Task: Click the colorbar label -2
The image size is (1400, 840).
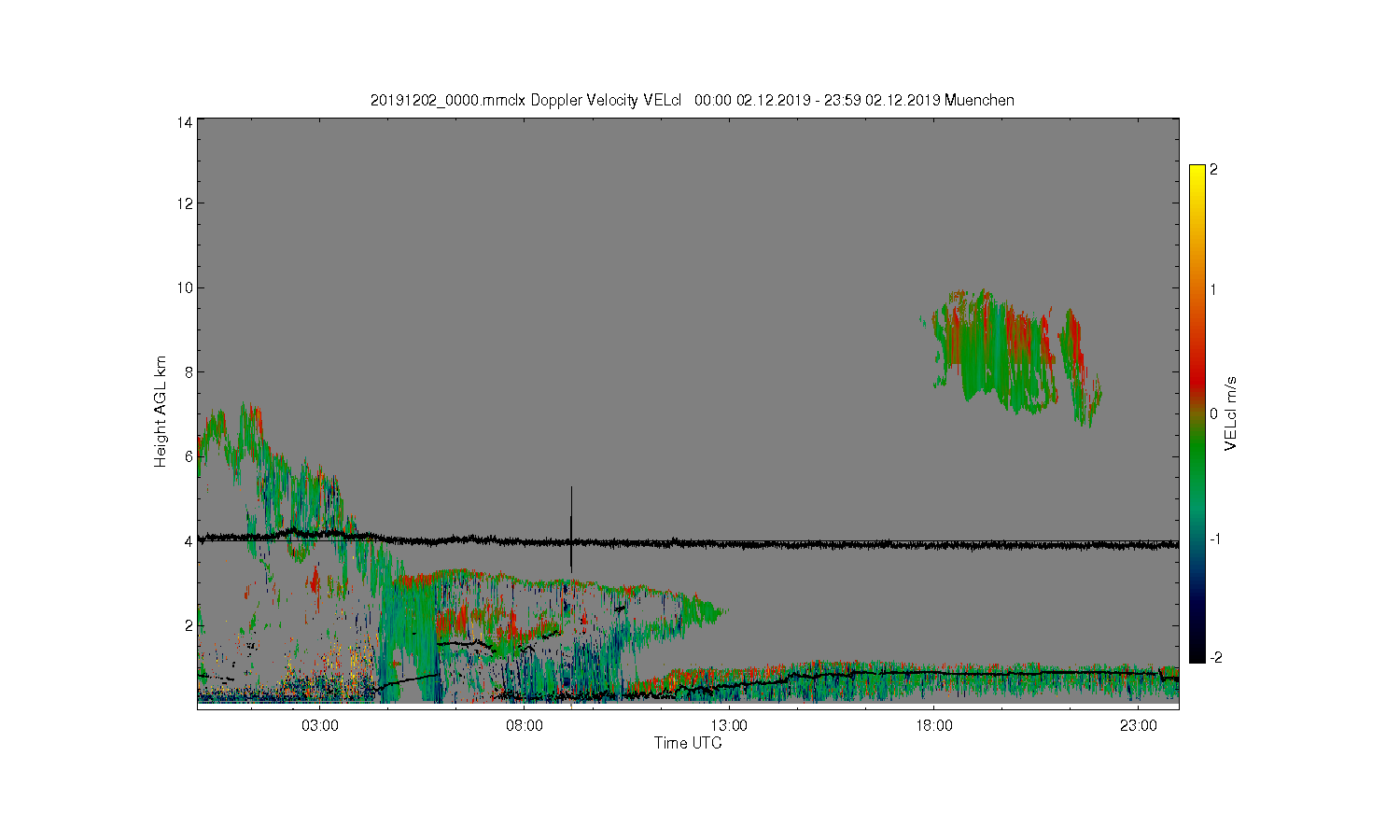Action: tap(1214, 658)
